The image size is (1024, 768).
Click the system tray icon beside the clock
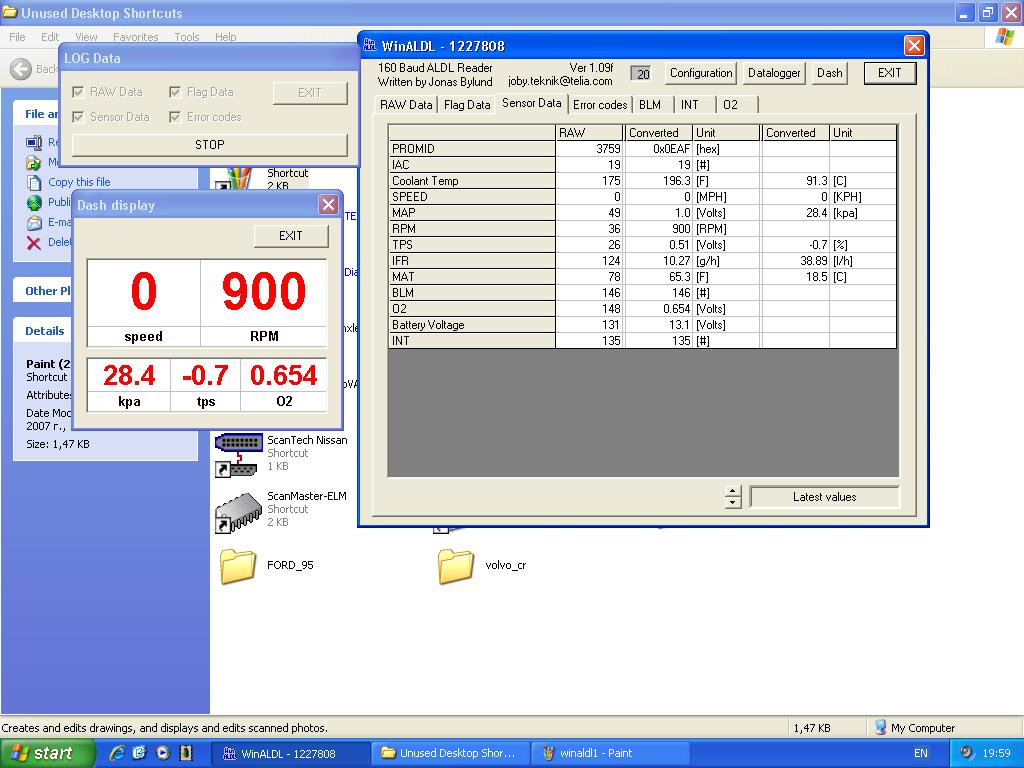(967, 753)
